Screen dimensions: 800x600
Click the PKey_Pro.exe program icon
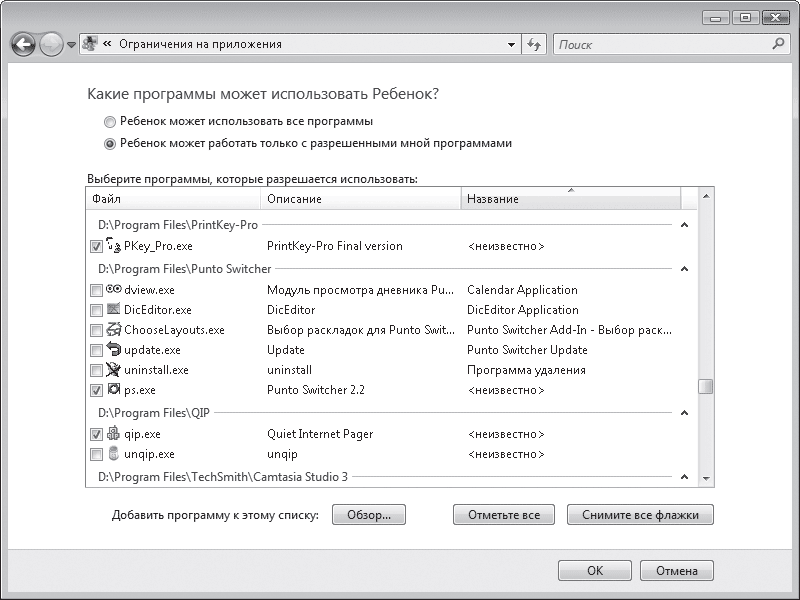coord(113,246)
